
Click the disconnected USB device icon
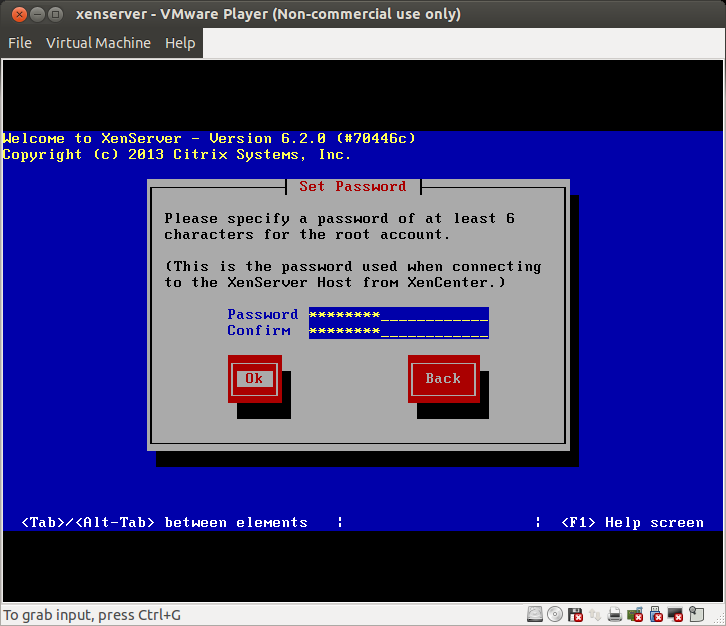tap(656, 614)
